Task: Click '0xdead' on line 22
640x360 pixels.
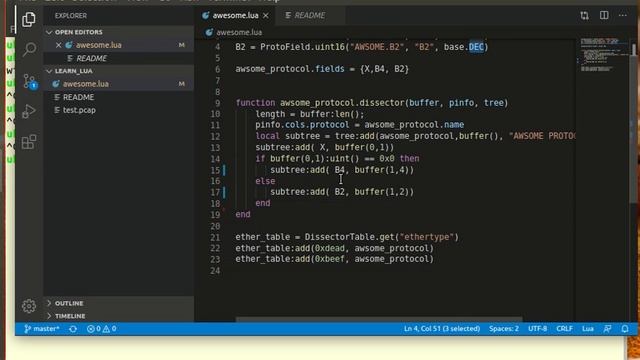Action: click(329, 248)
